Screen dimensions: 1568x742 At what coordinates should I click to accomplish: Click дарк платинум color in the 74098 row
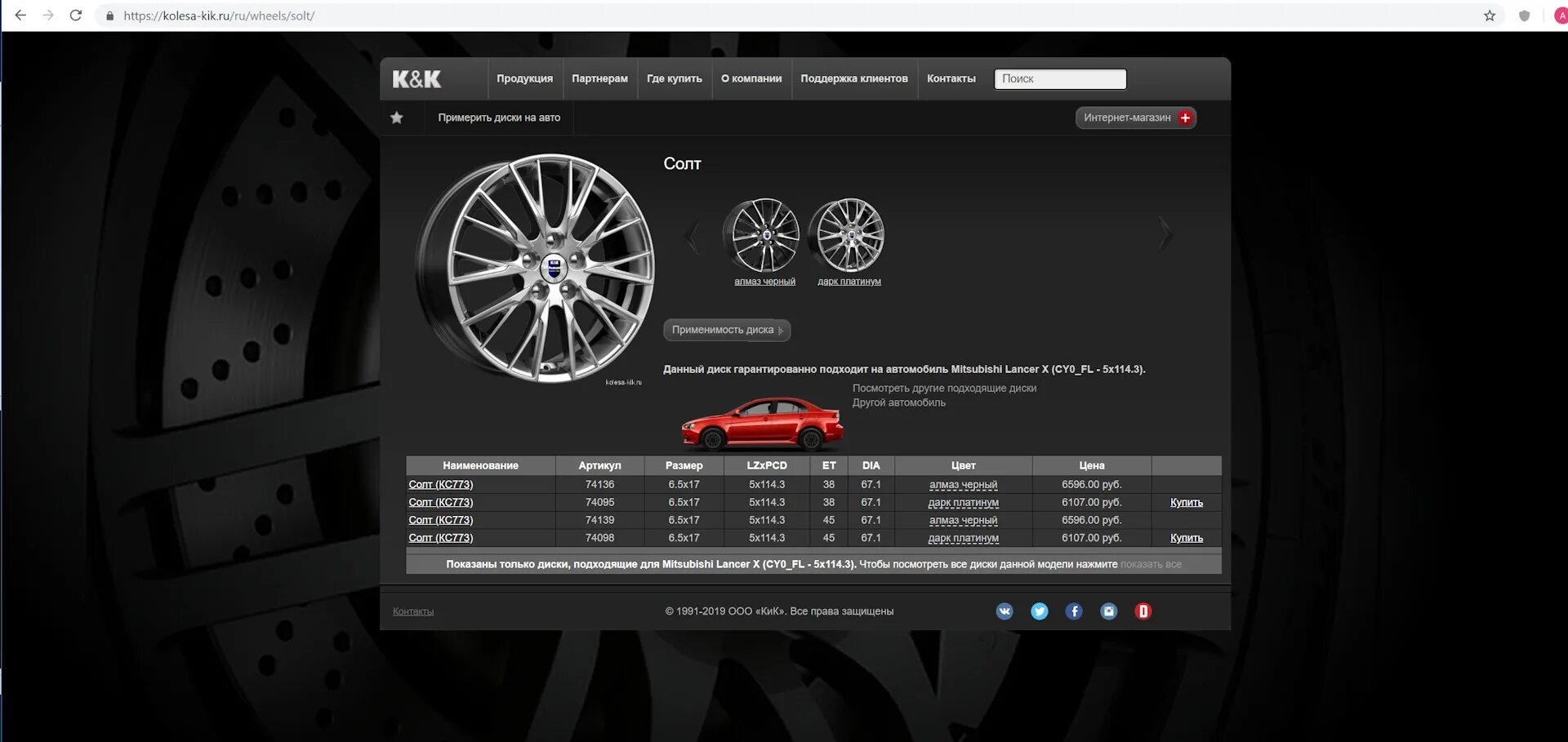(x=963, y=538)
